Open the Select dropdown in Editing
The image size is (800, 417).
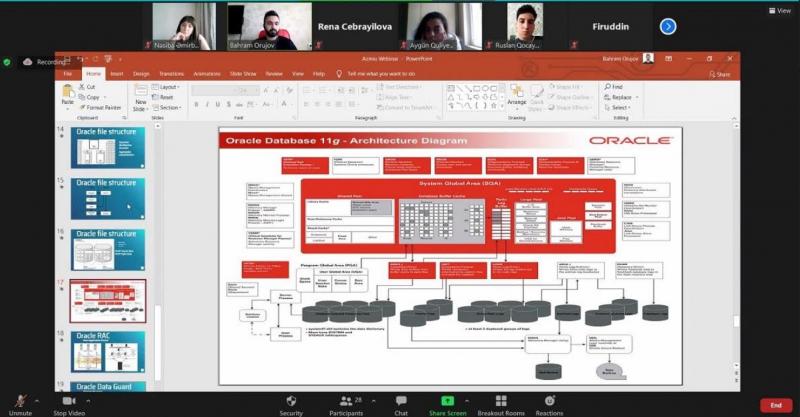point(617,108)
